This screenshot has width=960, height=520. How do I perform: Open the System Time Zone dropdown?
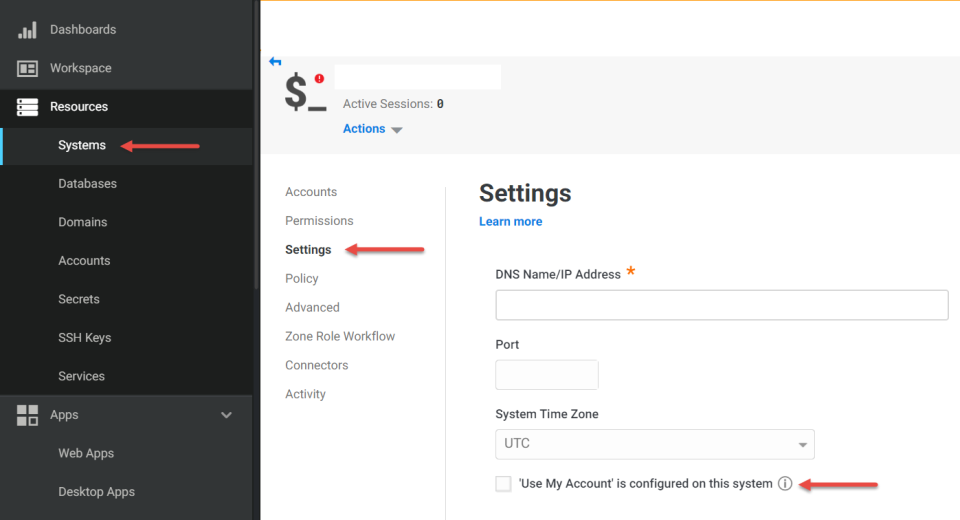(654, 444)
